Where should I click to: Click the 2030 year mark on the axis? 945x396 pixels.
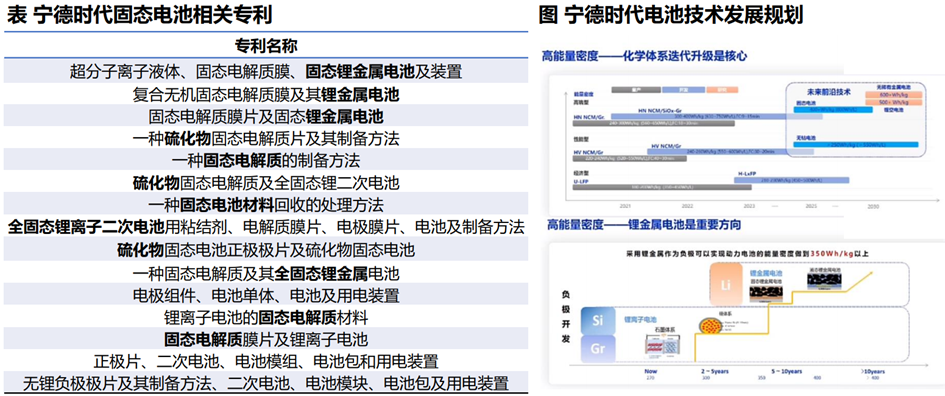tap(873, 206)
